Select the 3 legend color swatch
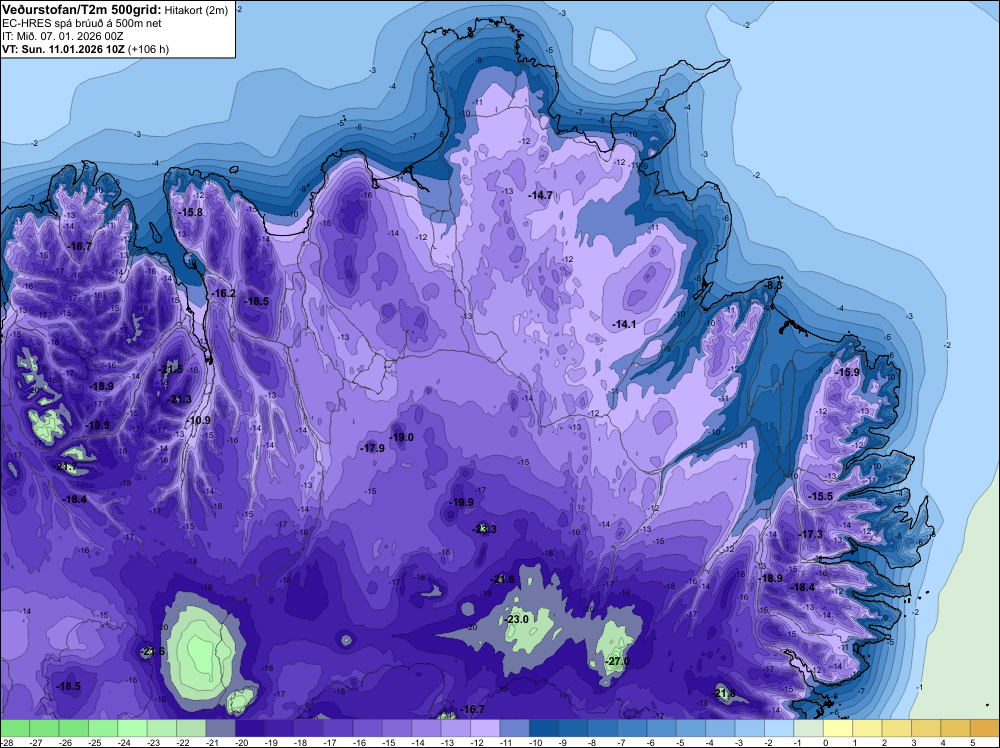Screen dimensions: 1000x748 [926, 729]
